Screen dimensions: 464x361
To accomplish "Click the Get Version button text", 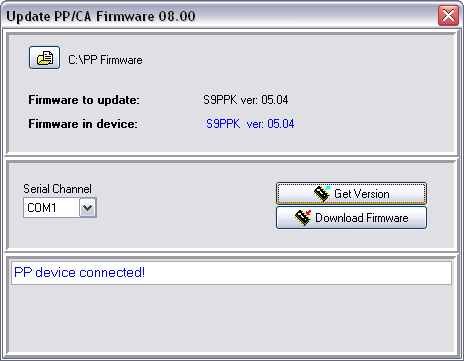I will [x=362, y=194].
